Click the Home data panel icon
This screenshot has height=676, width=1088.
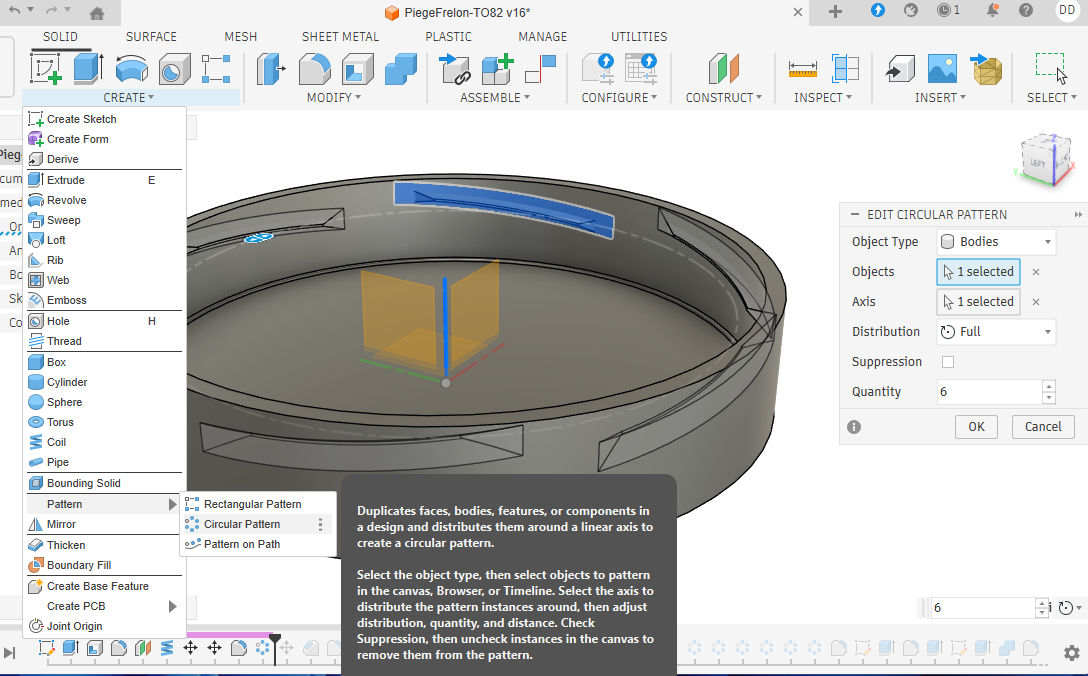(x=97, y=13)
